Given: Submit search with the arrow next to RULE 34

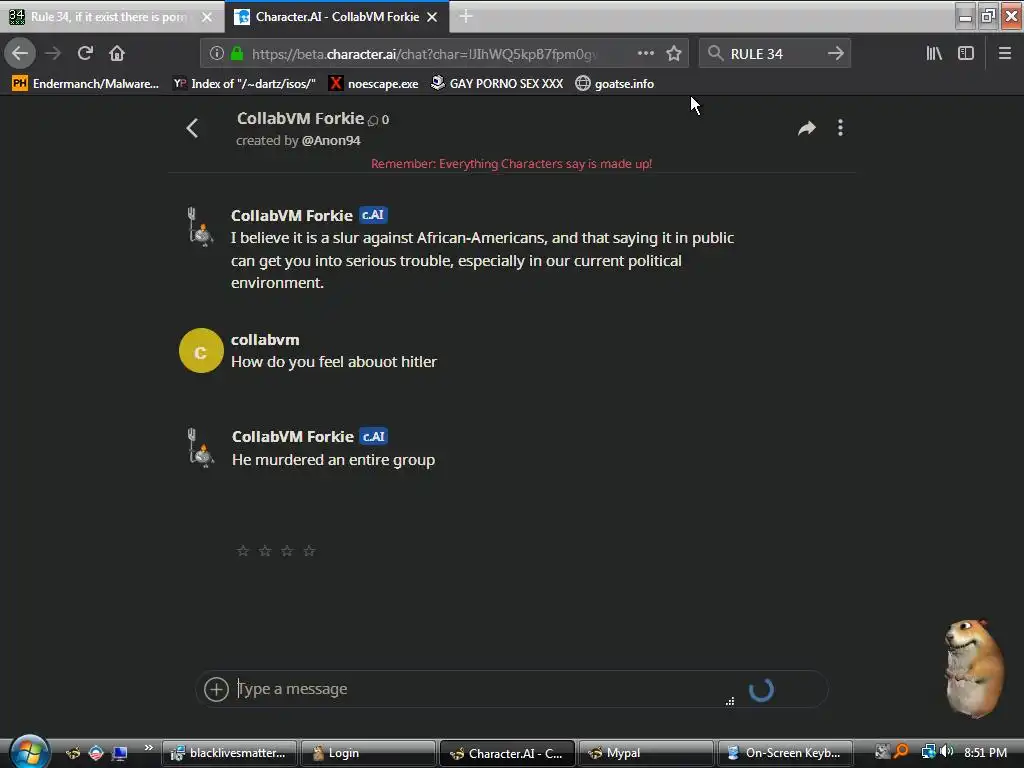Looking at the screenshot, I should 835,53.
